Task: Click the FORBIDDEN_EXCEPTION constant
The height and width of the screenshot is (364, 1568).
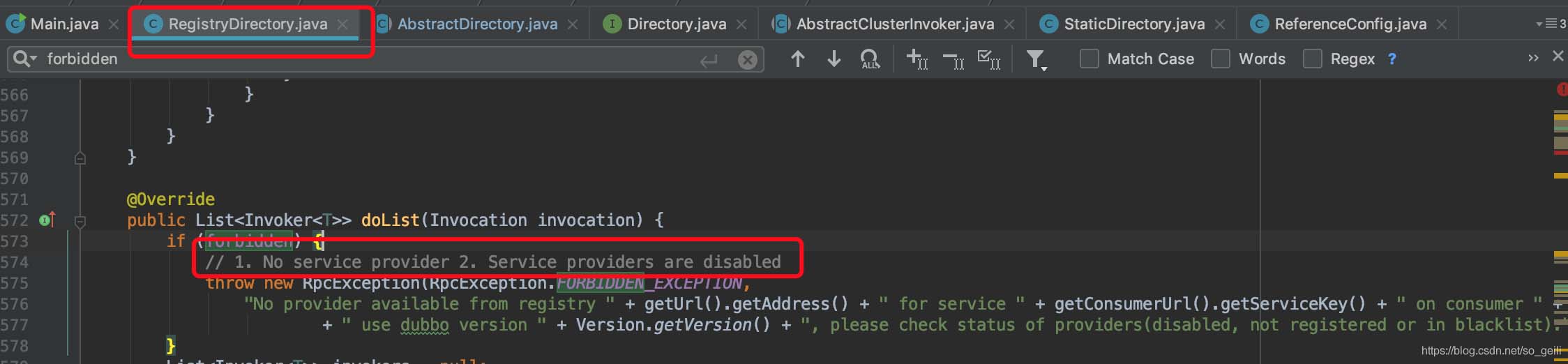Action: click(x=649, y=283)
